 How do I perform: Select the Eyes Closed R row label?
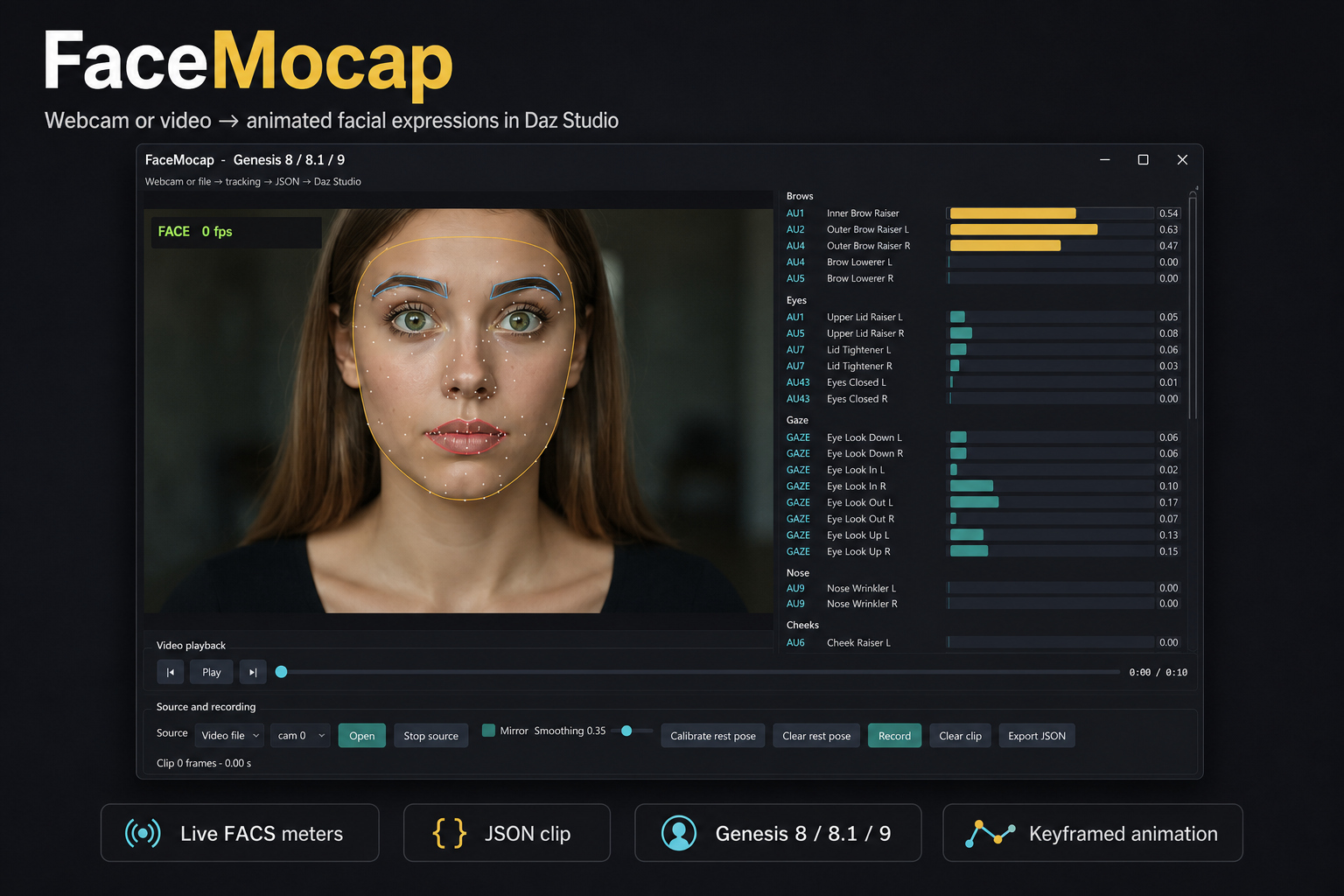click(857, 399)
